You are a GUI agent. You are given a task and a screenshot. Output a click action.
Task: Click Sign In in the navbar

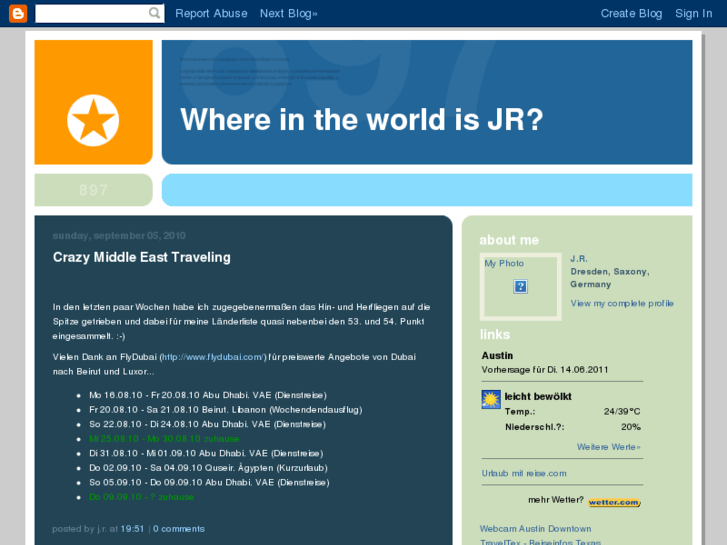(694, 13)
